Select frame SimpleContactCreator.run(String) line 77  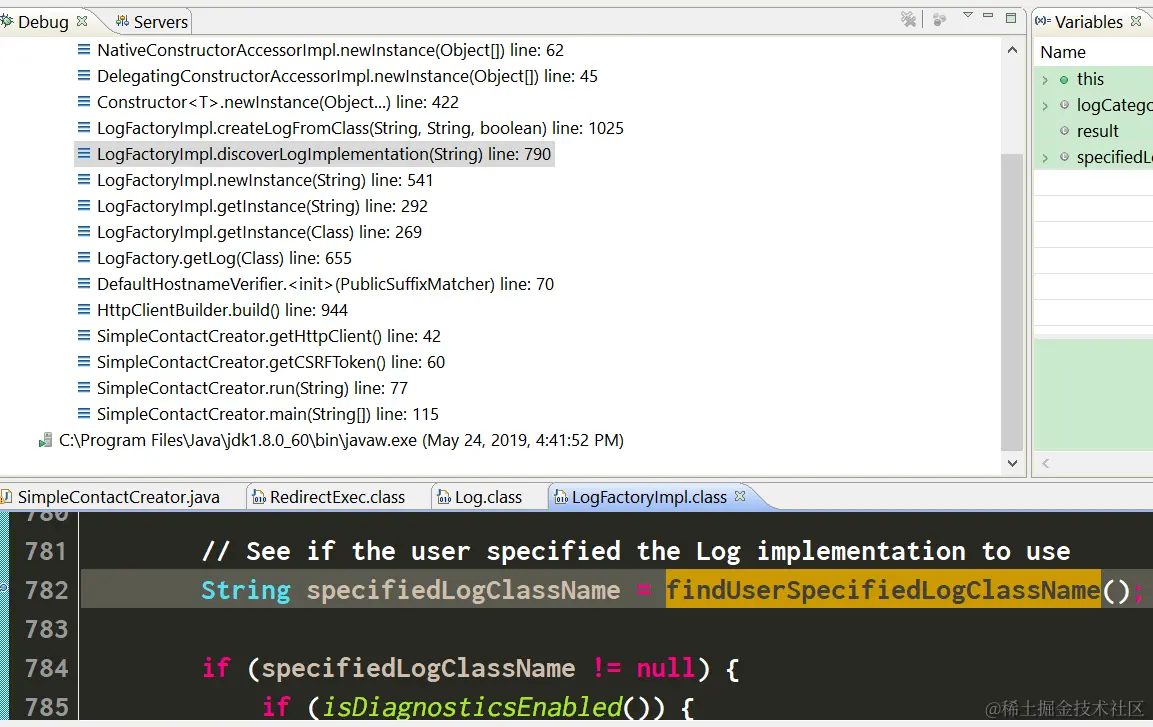point(251,388)
